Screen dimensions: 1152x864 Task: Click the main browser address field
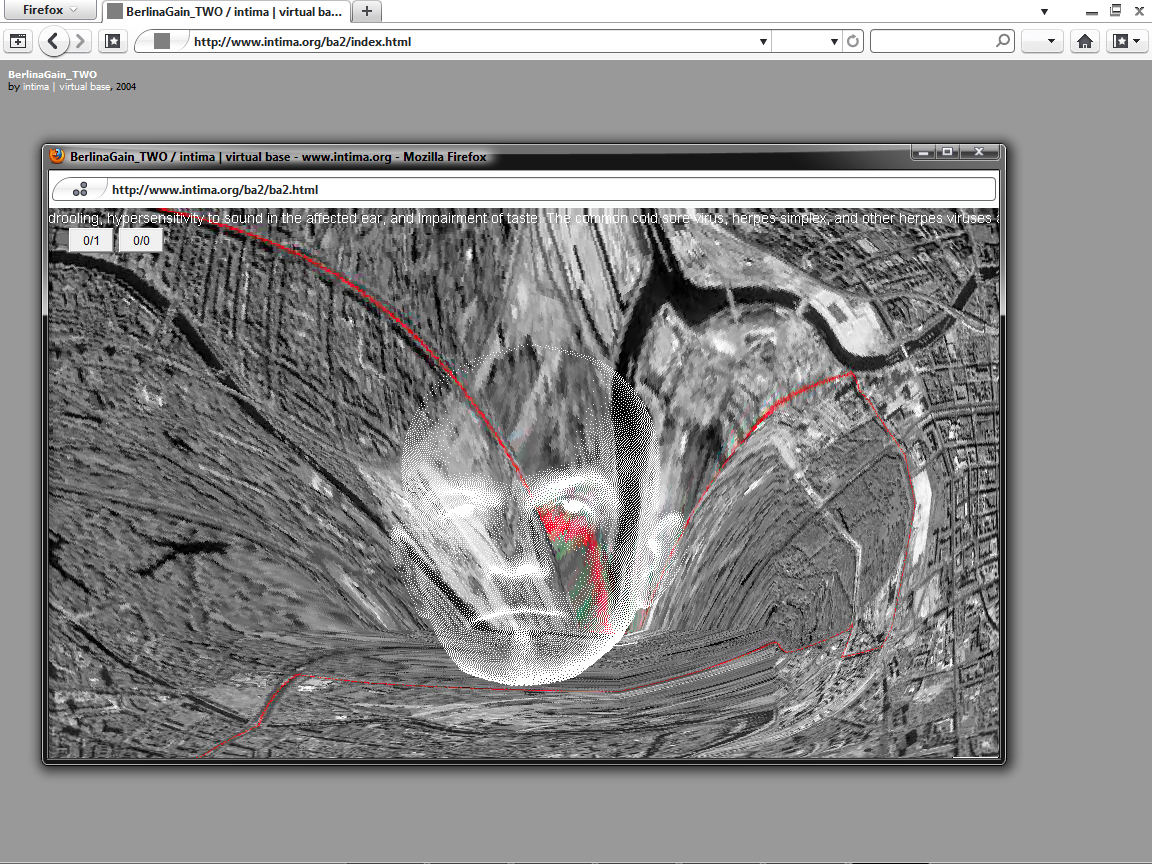coord(470,42)
